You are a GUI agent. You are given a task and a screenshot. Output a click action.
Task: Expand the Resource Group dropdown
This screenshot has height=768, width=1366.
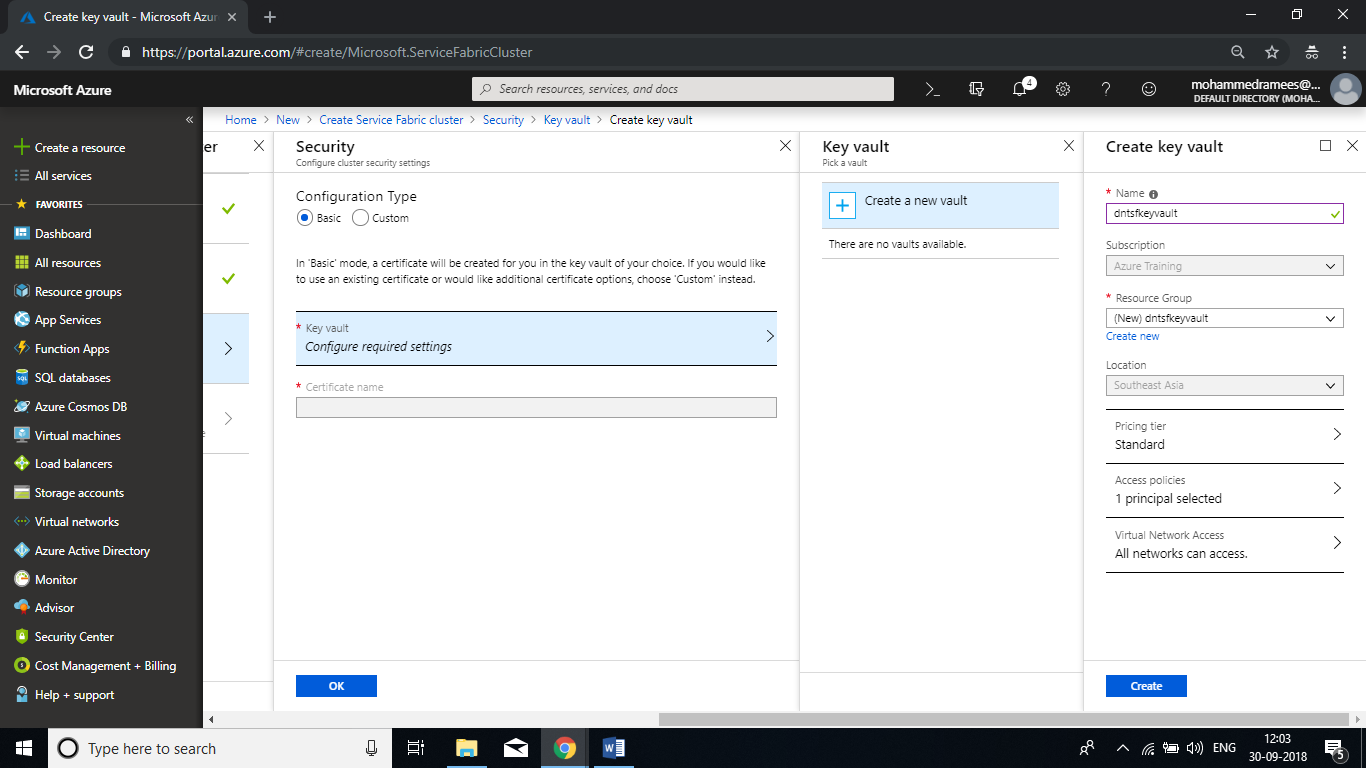point(1224,318)
